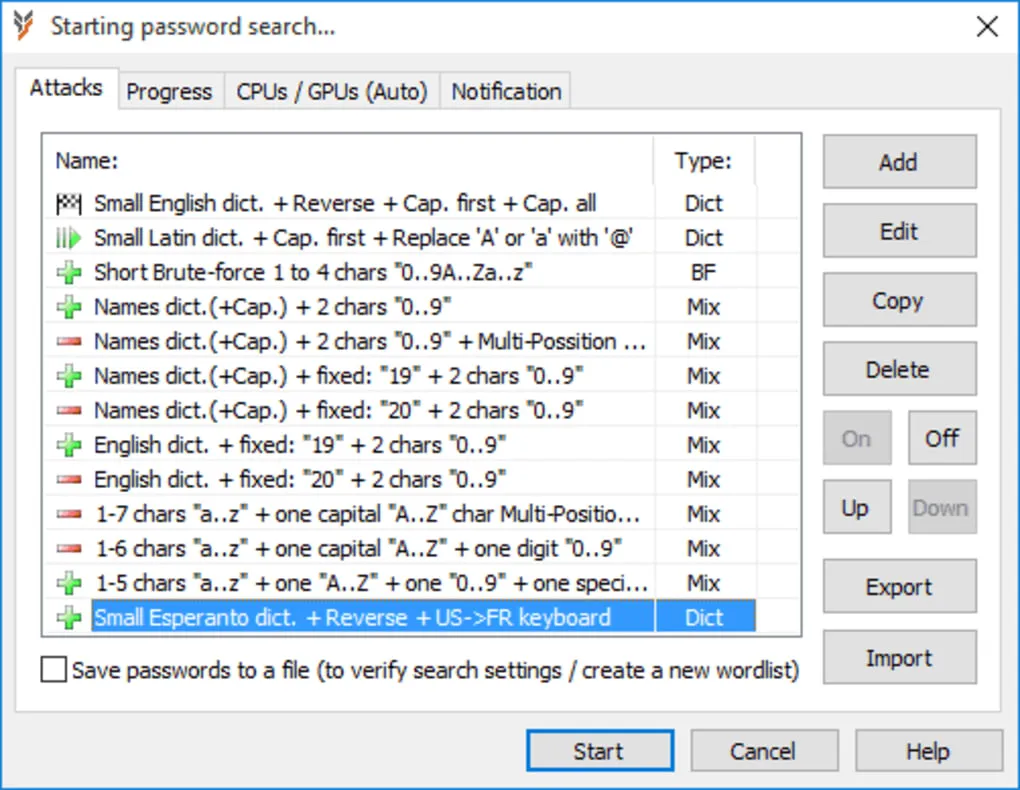Enable saving passwords to a file
1020x790 pixels.
click(53, 670)
